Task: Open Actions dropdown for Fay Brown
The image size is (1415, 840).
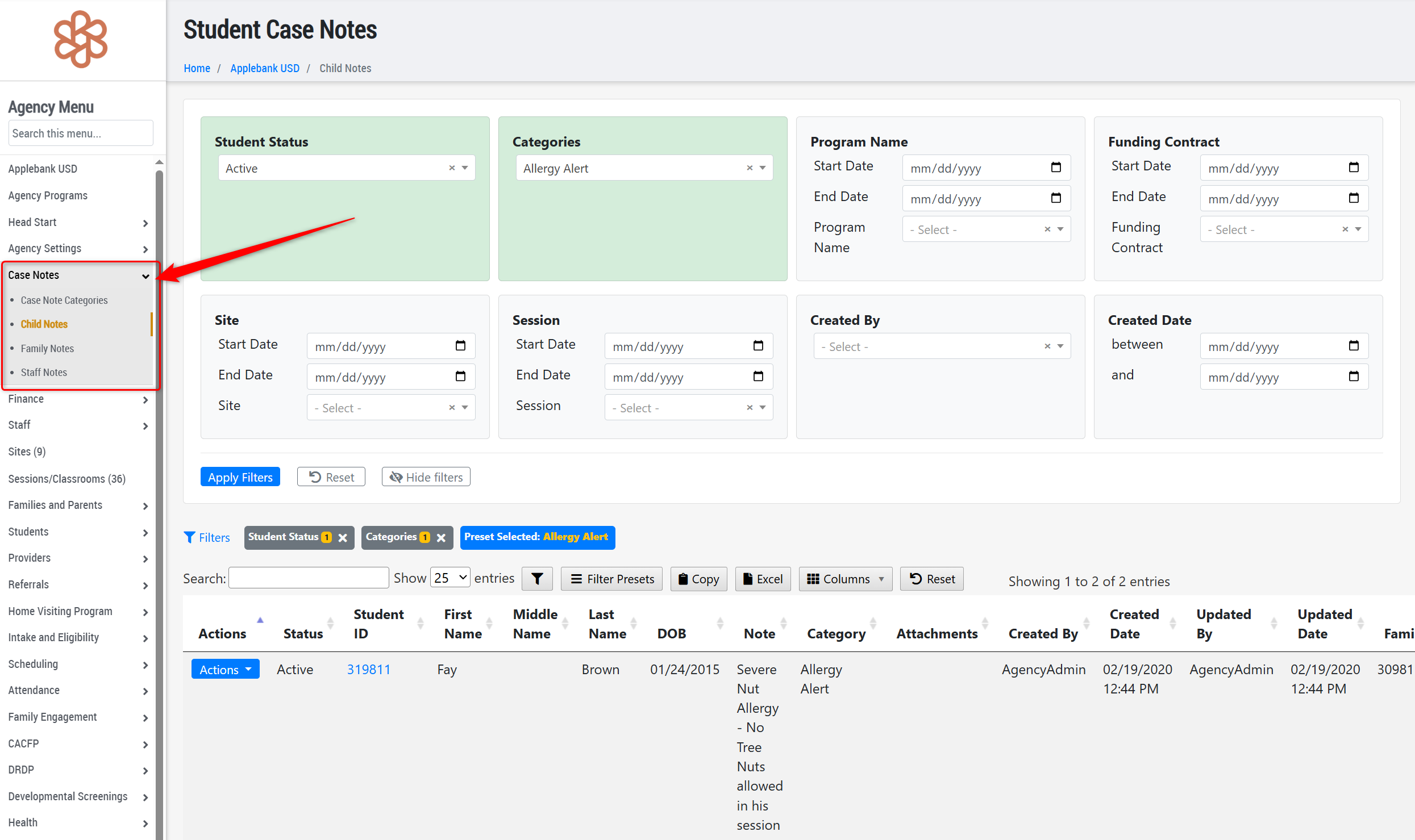Action: [x=225, y=670]
